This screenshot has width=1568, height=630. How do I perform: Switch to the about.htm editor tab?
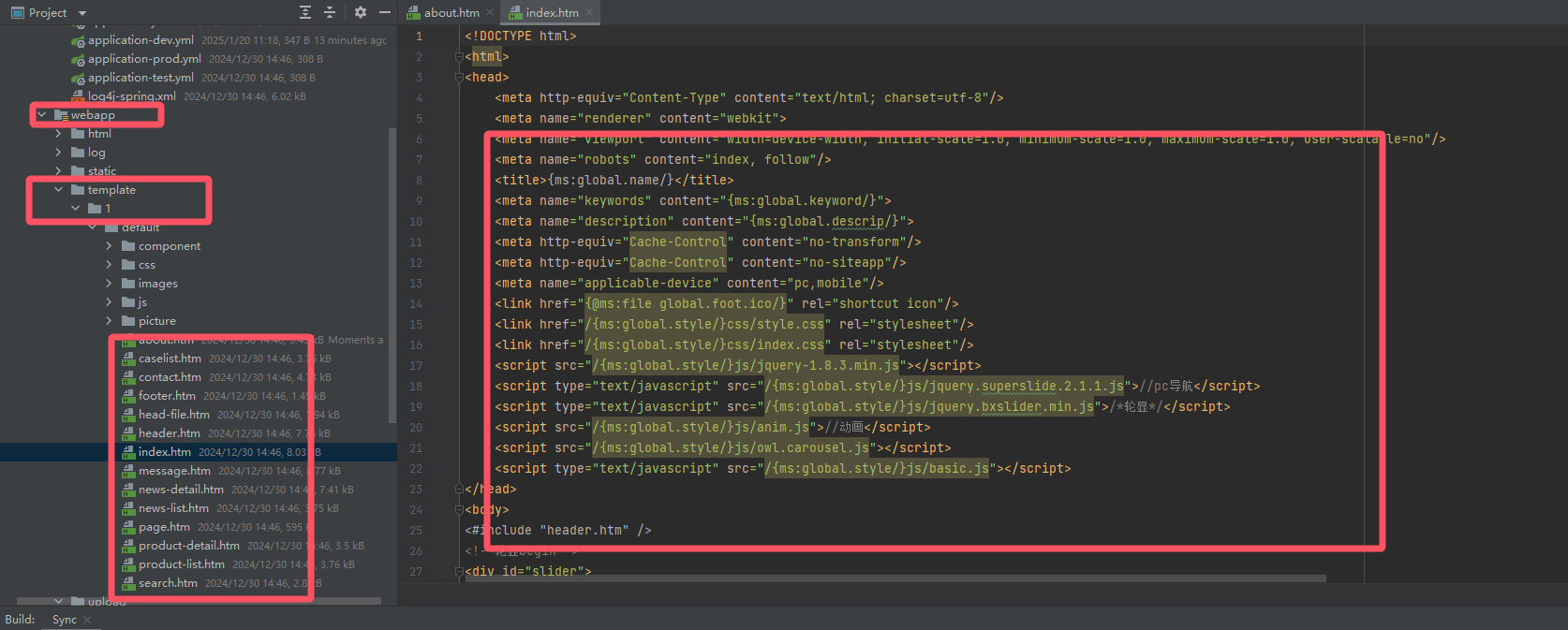(x=451, y=12)
